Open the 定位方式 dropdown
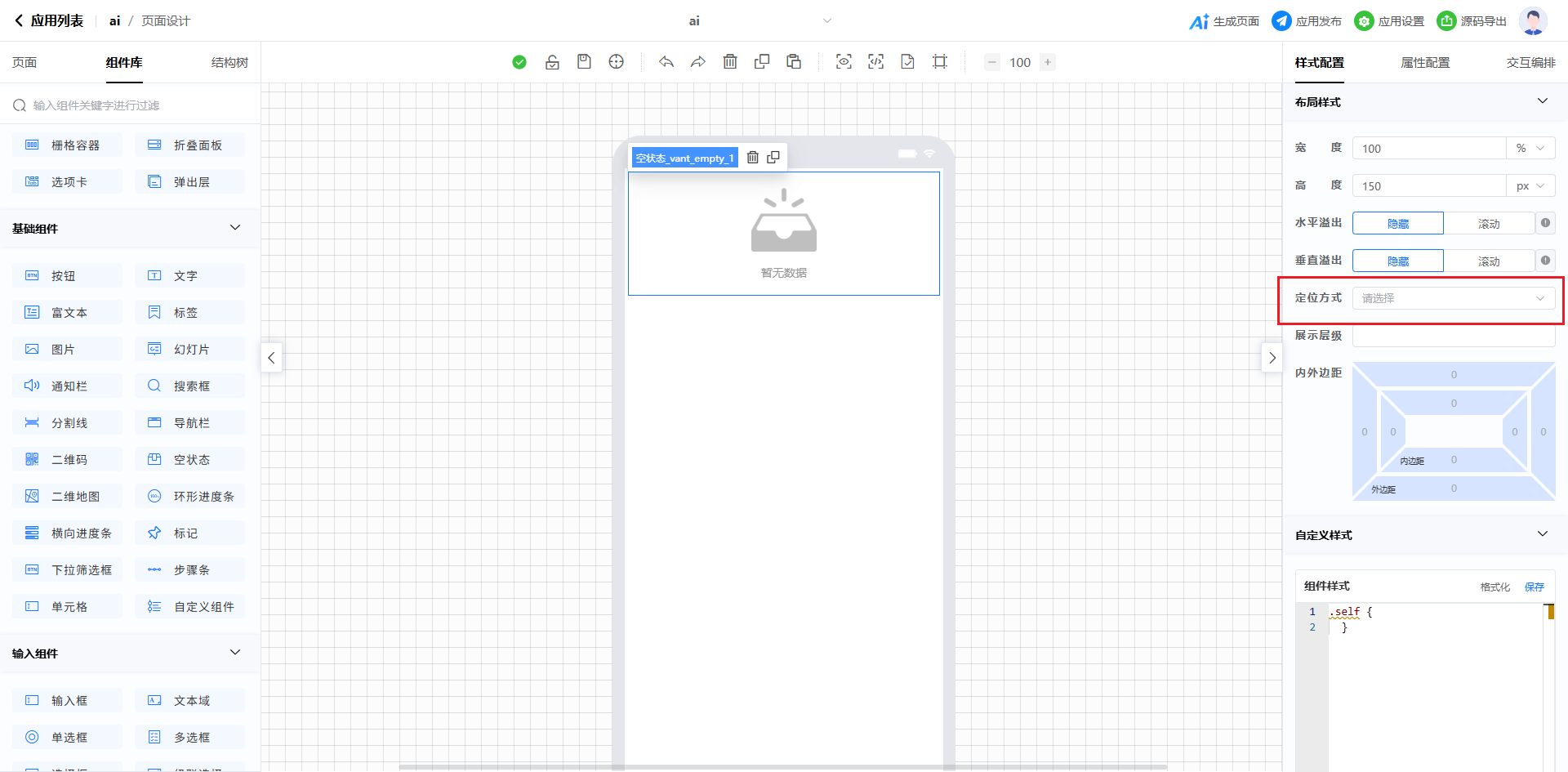This screenshot has height=772, width=1568. click(x=1453, y=298)
